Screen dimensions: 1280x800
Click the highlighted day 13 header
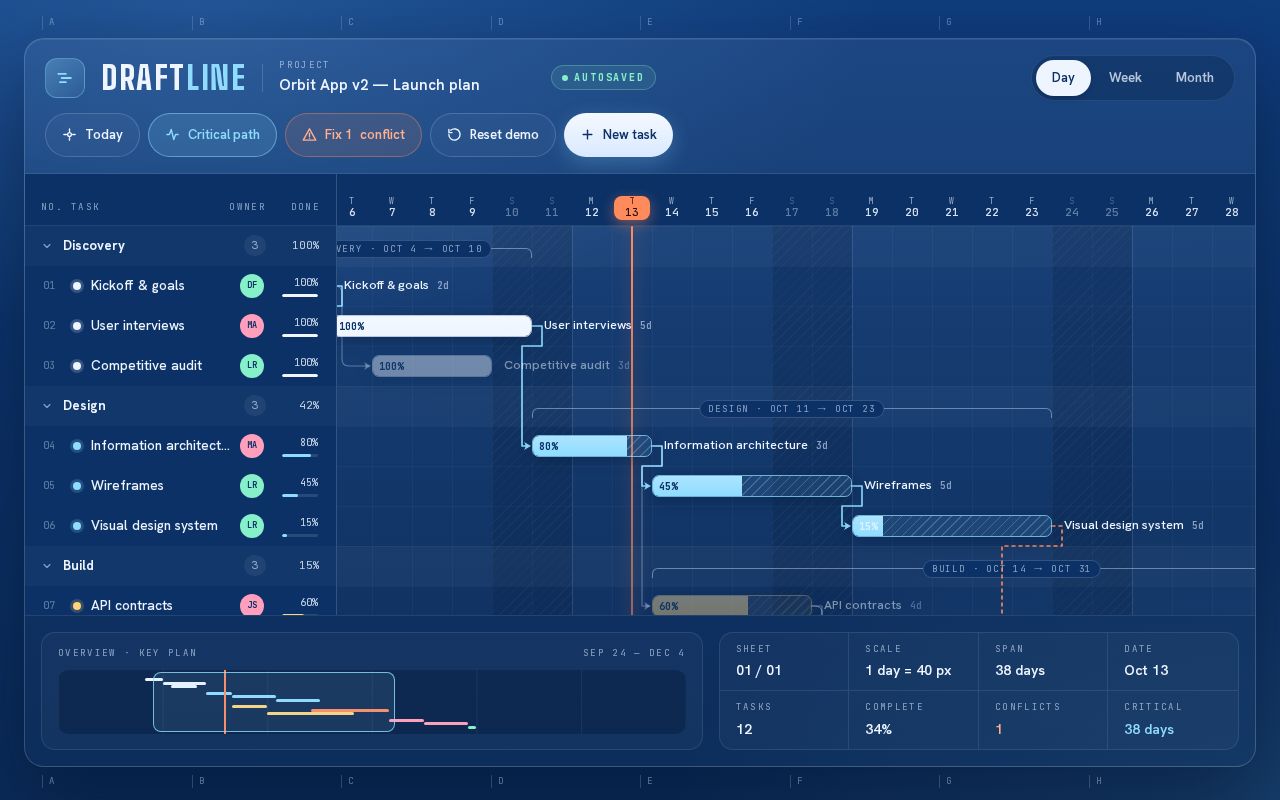click(632, 208)
